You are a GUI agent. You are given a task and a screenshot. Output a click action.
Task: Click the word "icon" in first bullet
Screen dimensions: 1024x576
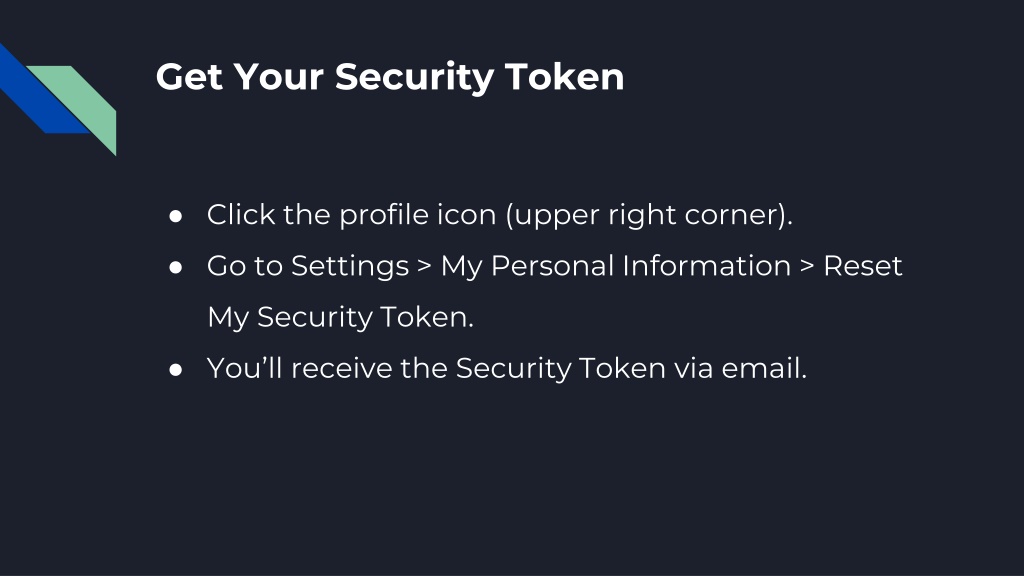[466, 215]
